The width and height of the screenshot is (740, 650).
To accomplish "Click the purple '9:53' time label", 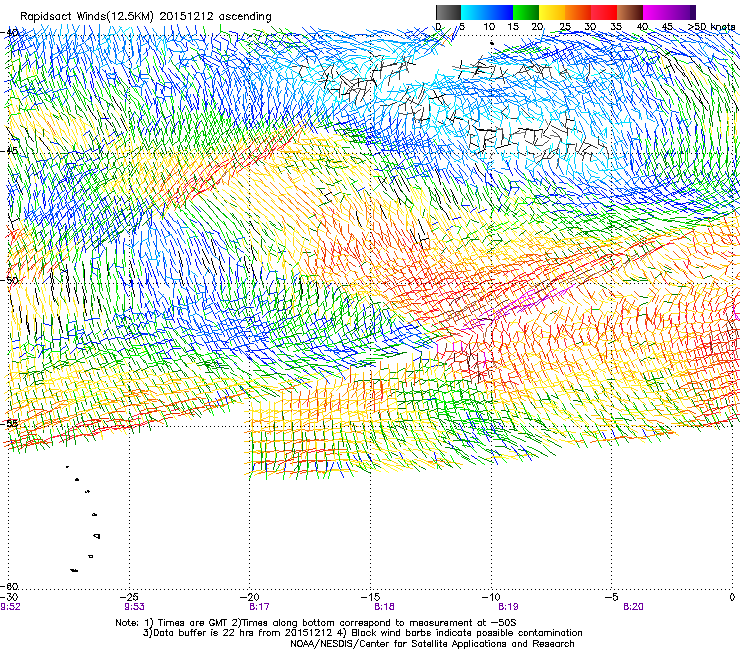I will pyautogui.click(x=135, y=607).
